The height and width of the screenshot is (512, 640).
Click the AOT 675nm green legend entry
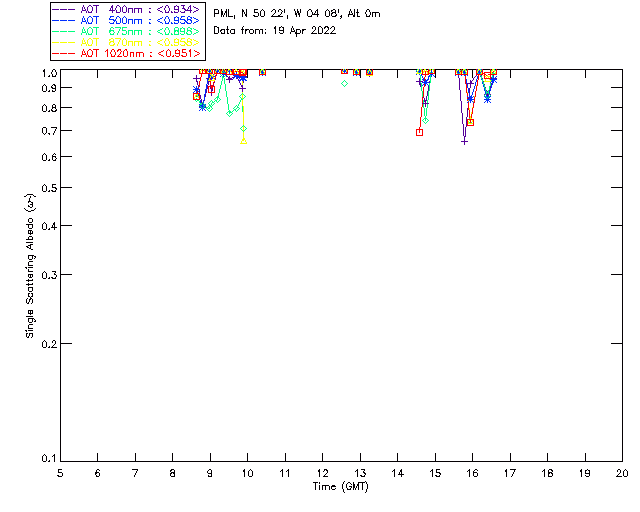(126, 31)
